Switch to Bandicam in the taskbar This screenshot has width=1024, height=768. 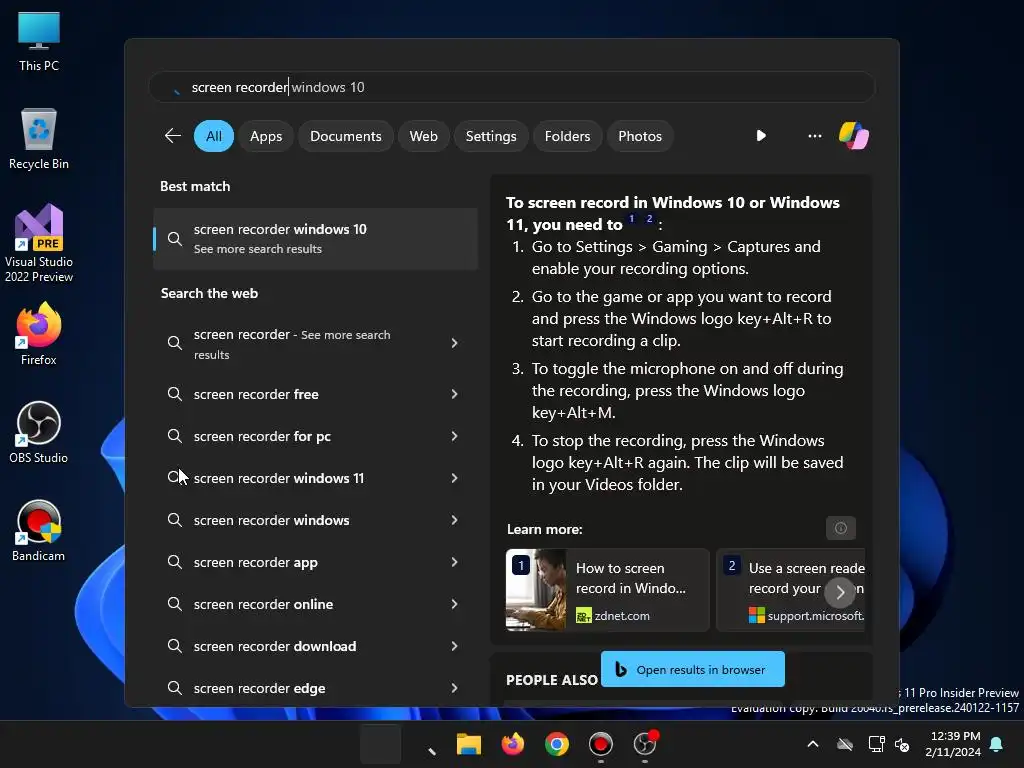[x=601, y=744]
